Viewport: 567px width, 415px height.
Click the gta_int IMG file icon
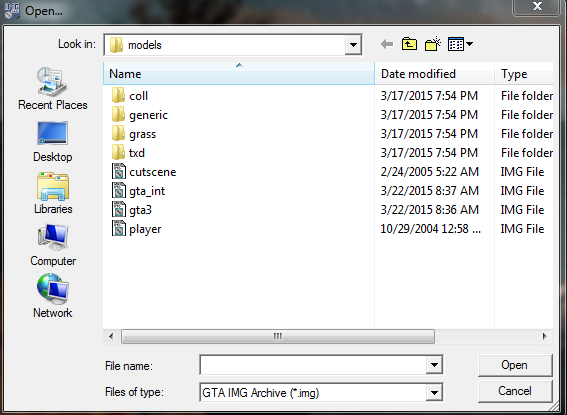[x=119, y=191]
